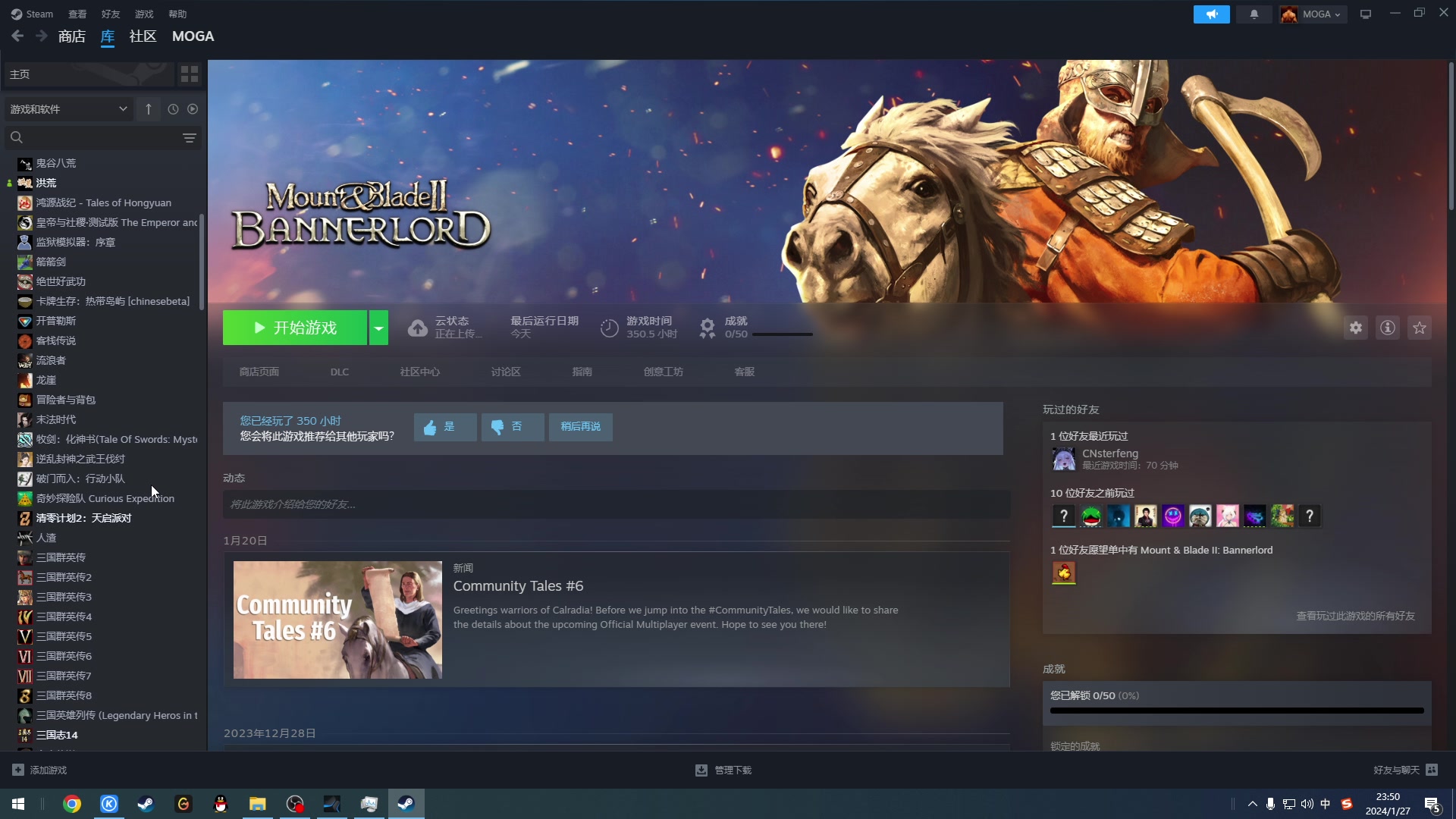This screenshot has height=819, width=1456.
Task: Open the notifications bell
Action: pos(1254,14)
